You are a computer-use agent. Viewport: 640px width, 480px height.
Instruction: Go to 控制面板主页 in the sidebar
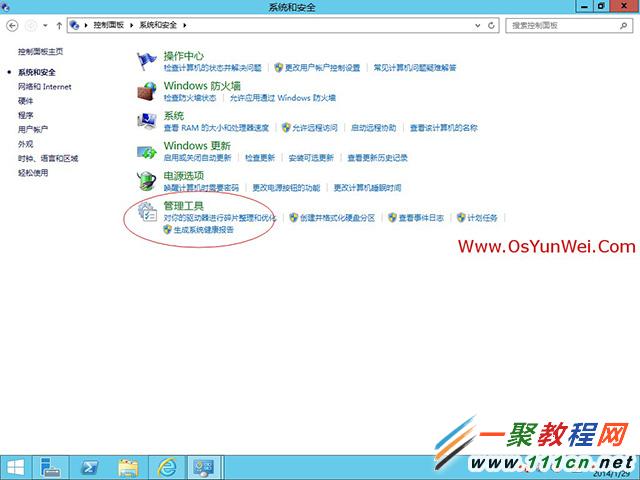pos(40,51)
